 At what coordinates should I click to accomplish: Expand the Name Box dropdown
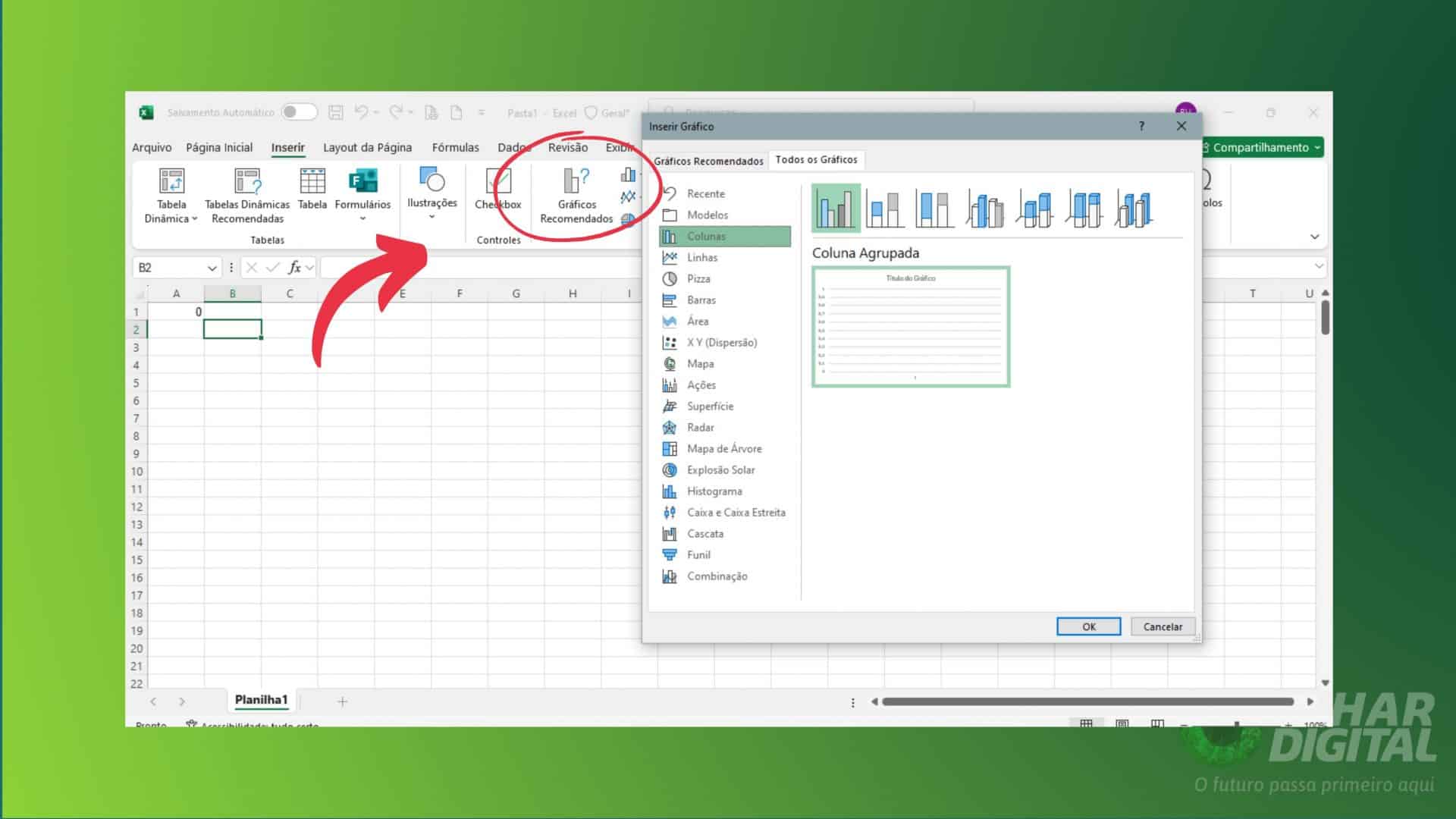(x=213, y=267)
